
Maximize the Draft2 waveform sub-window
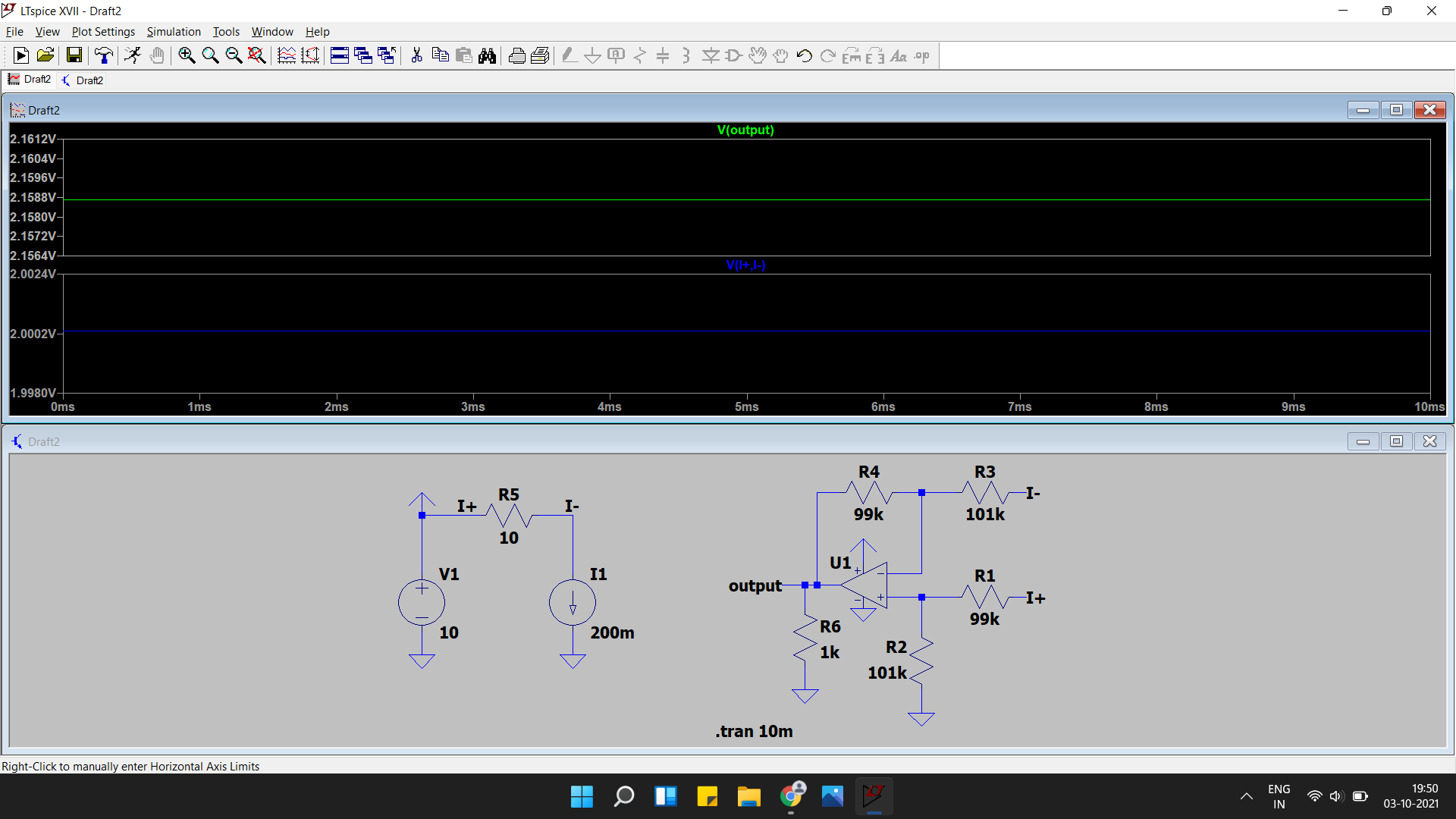pyautogui.click(x=1396, y=110)
